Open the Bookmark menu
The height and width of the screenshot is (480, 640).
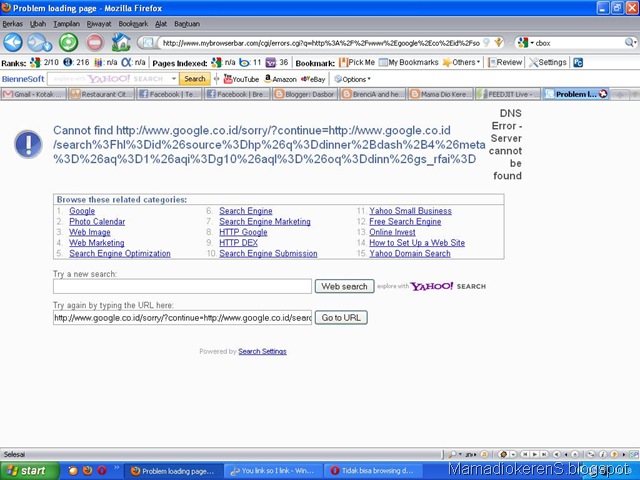(x=133, y=24)
